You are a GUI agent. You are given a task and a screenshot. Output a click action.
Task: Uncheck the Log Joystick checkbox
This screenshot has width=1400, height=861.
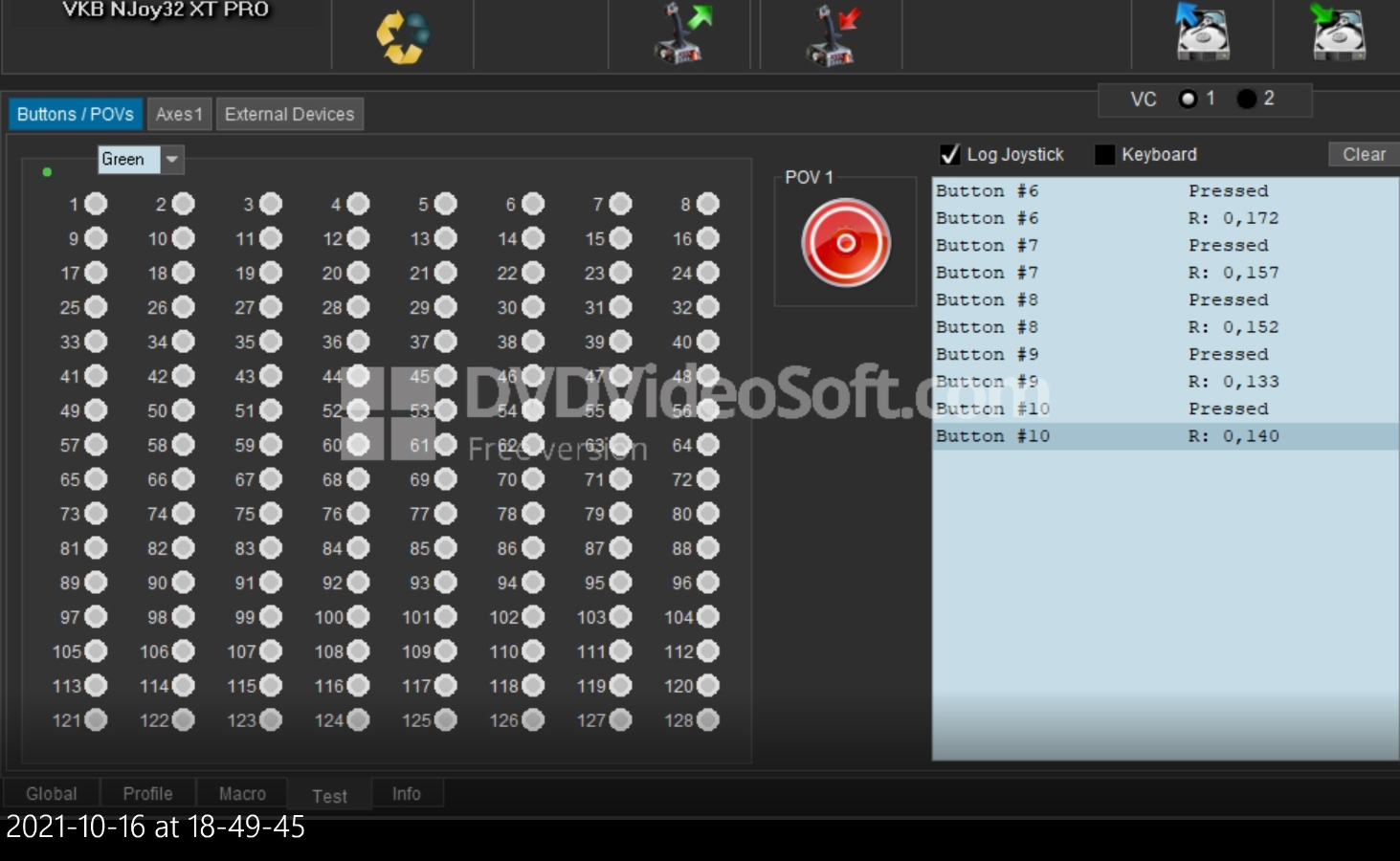click(949, 154)
